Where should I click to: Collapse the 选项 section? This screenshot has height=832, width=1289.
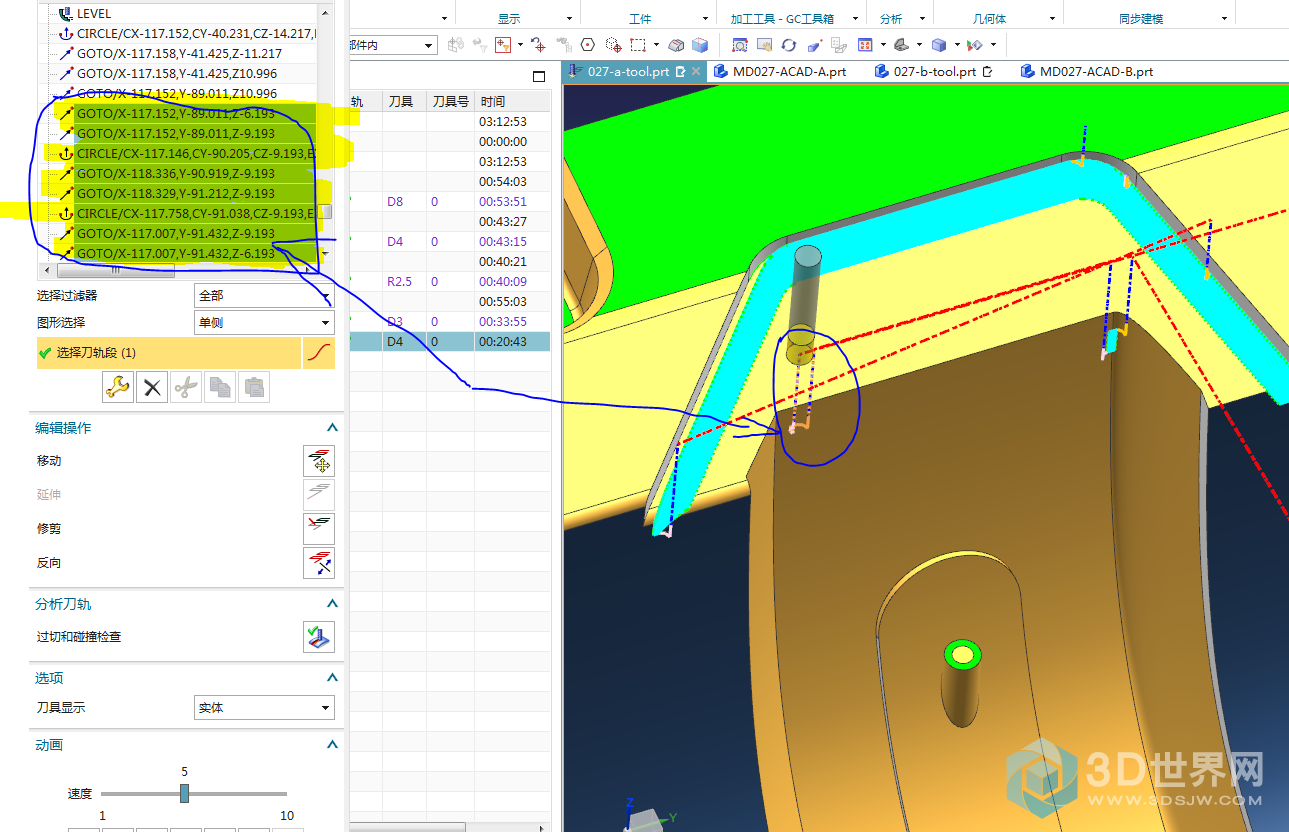tap(332, 678)
